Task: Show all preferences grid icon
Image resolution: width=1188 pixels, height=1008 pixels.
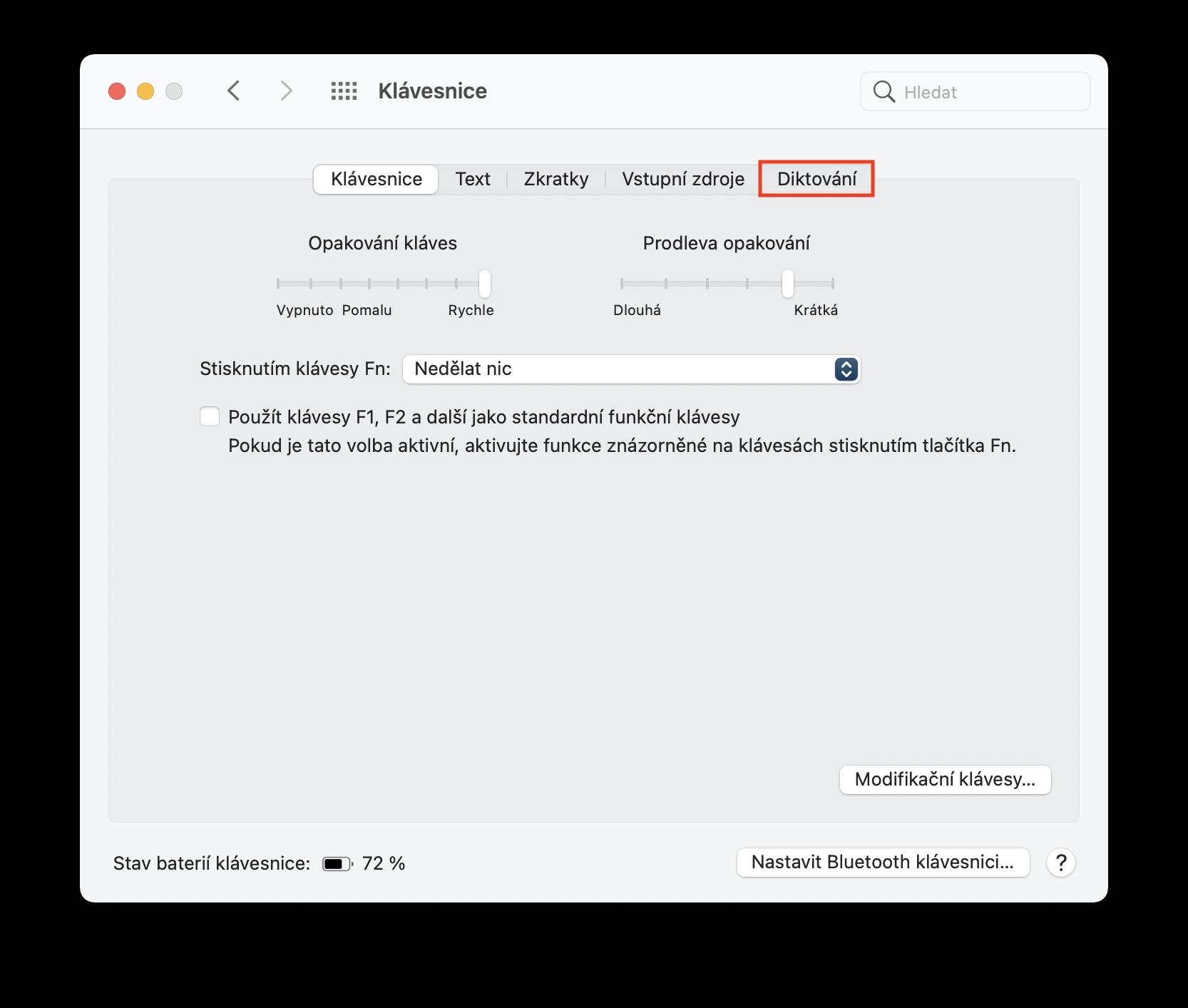Action: 344,91
